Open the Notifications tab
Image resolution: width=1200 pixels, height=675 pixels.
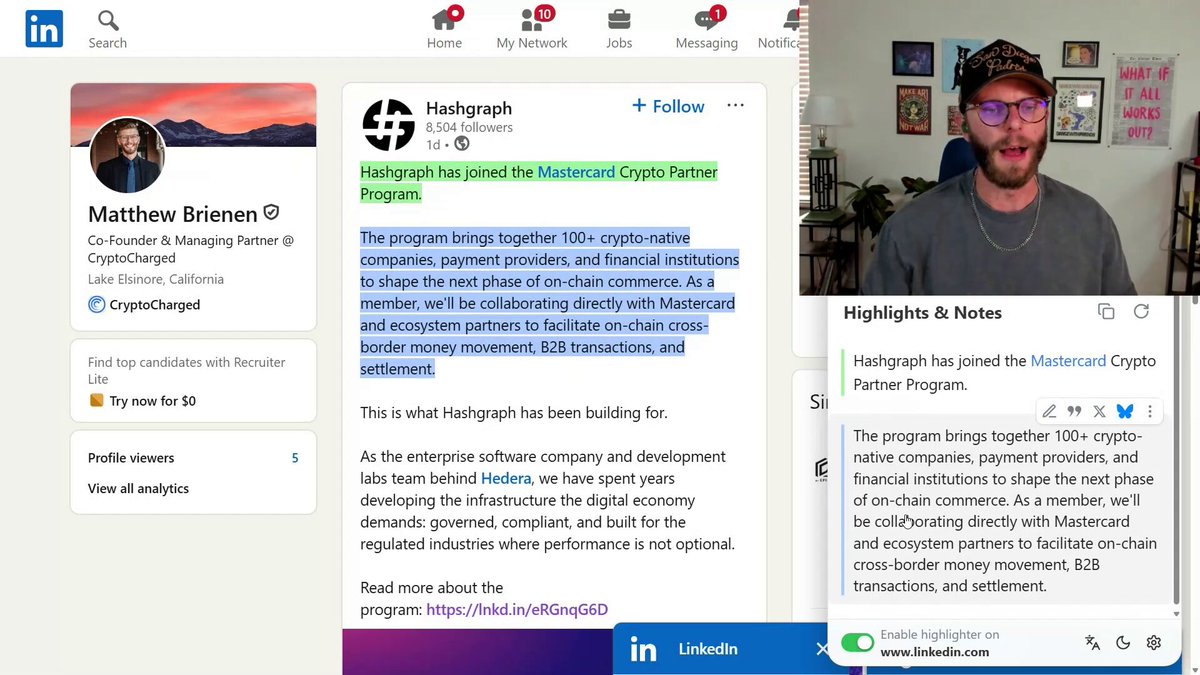point(780,28)
